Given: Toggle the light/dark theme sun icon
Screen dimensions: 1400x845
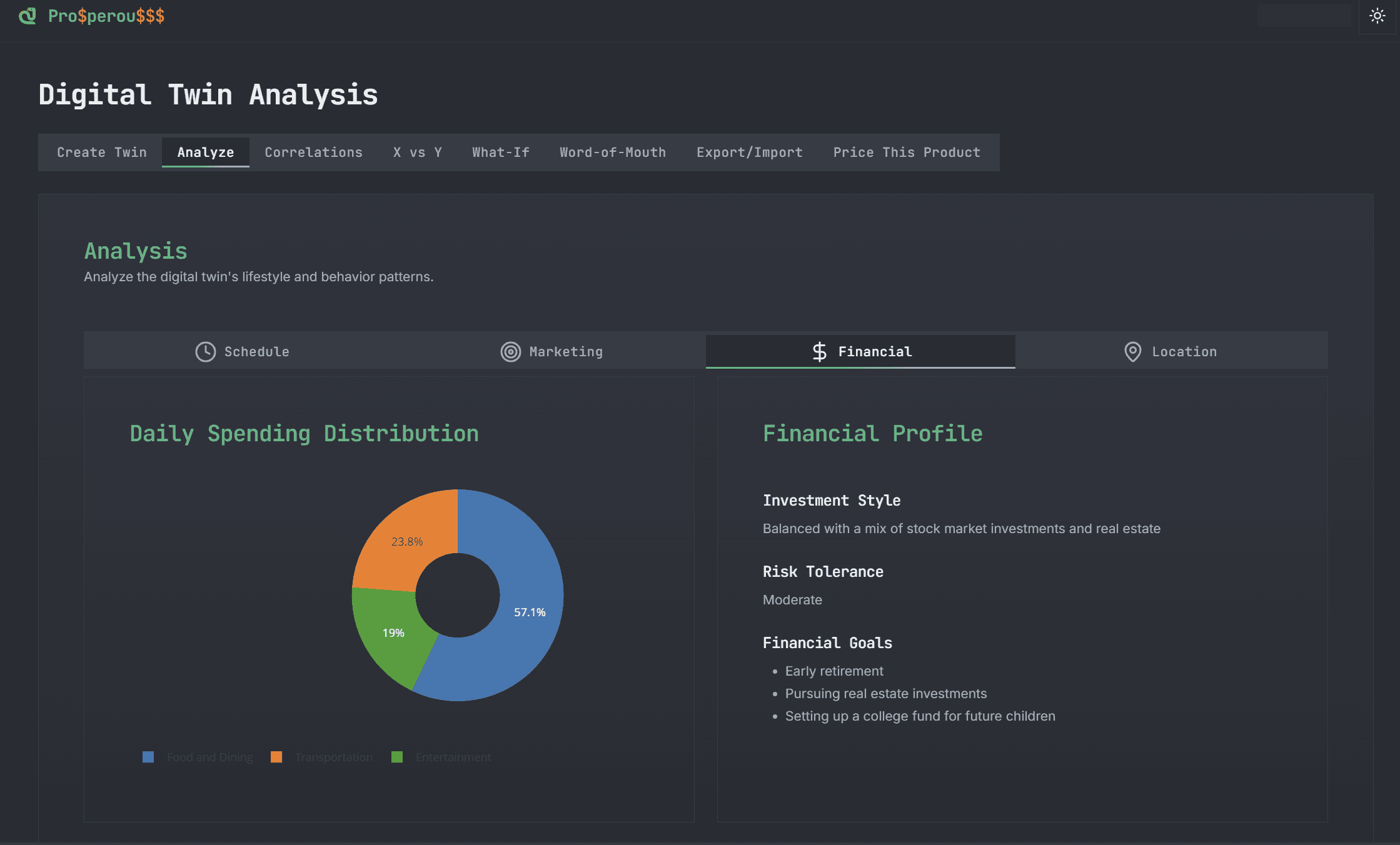Looking at the screenshot, I should tap(1377, 16).
